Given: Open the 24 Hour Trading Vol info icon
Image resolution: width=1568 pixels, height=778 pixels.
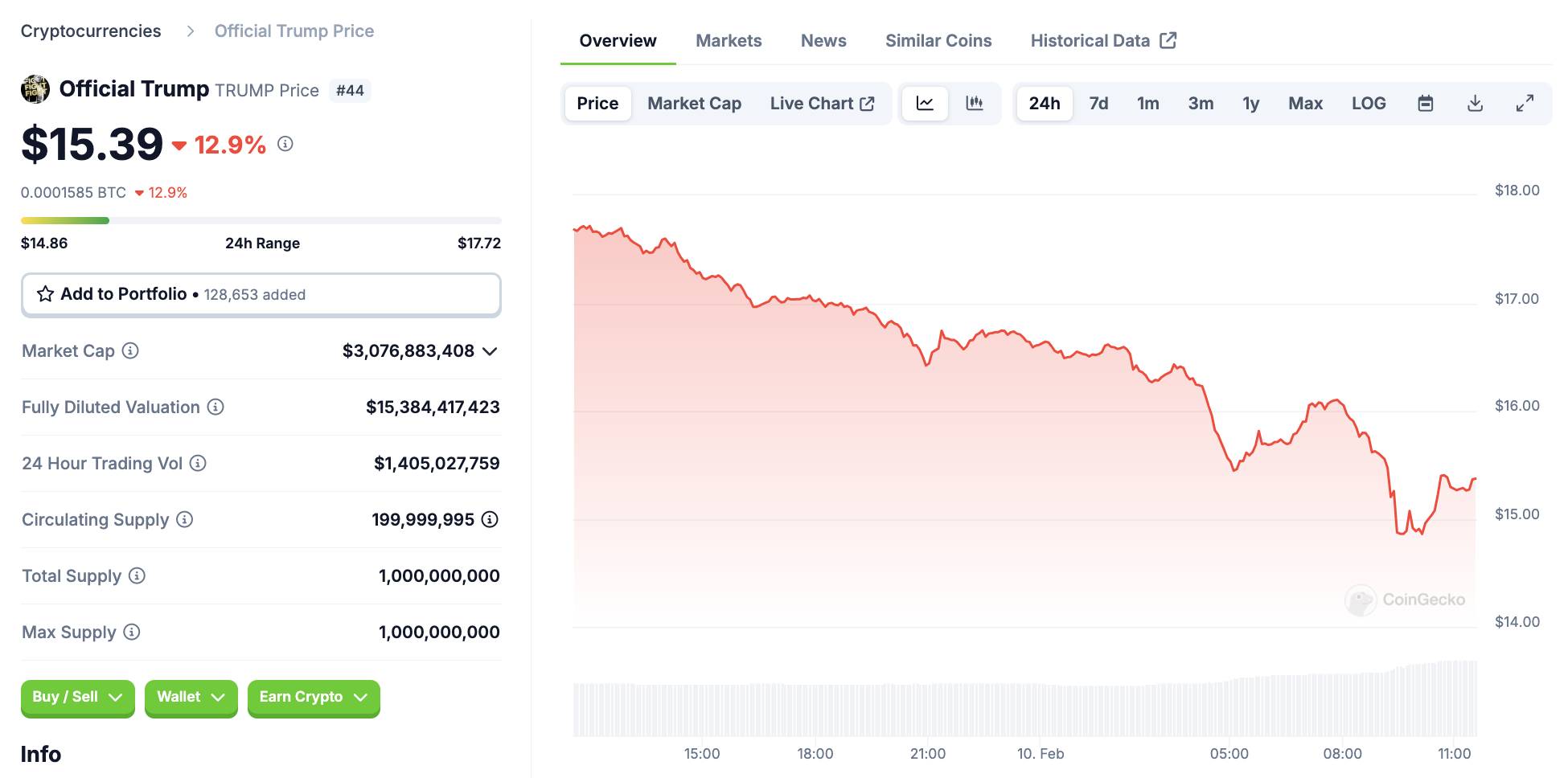Looking at the screenshot, I should click(x=198, y=463).
